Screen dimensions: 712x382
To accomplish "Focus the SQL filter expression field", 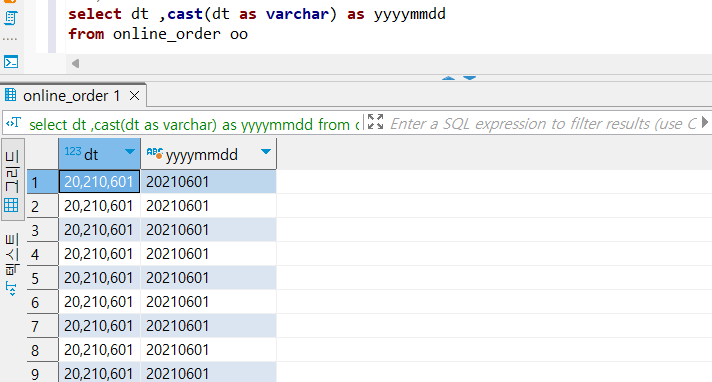I will coord(543,124).
